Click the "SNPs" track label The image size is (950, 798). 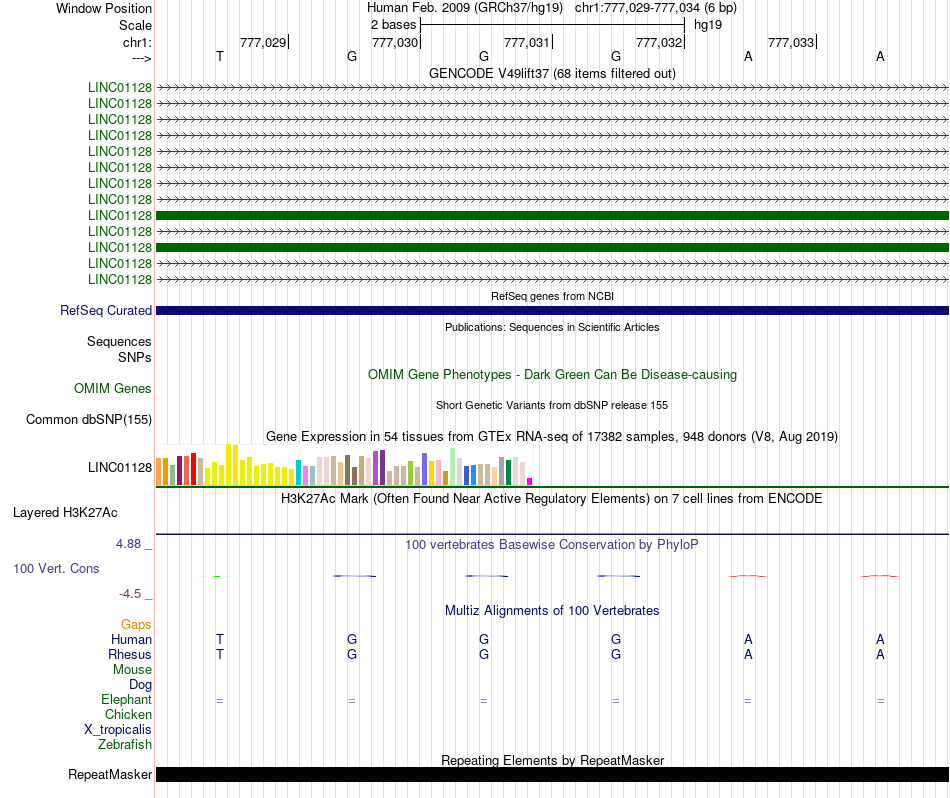(135, 357)
